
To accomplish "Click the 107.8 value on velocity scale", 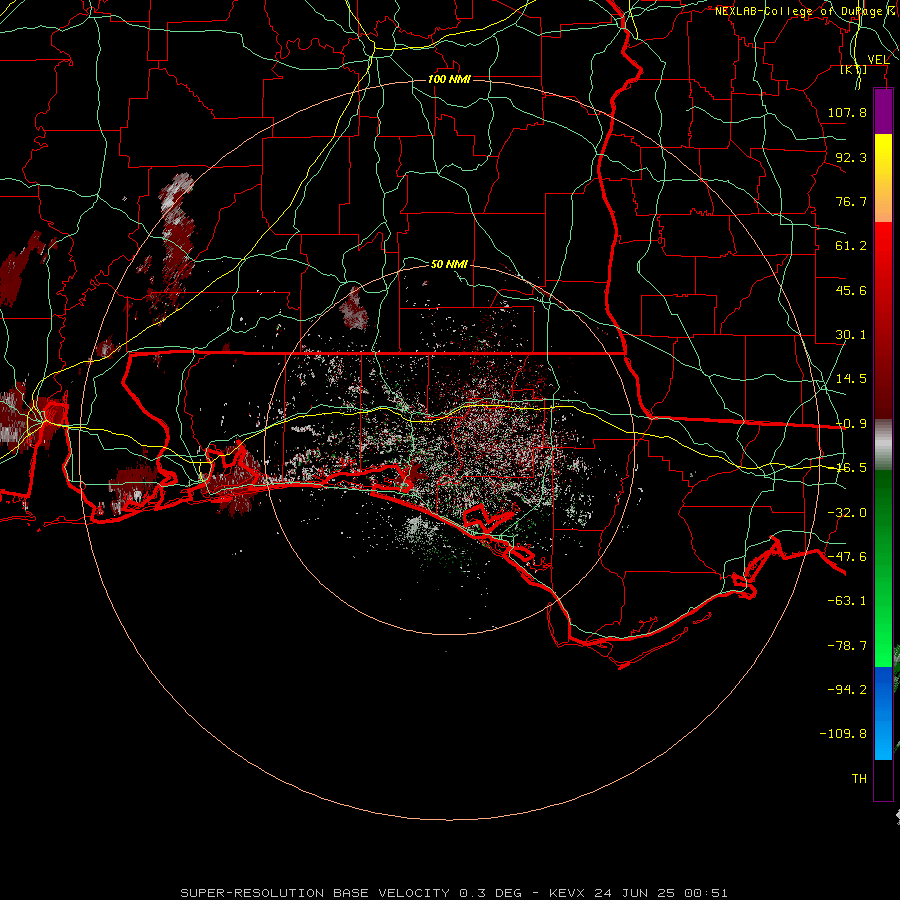I will tap(847, 112).
